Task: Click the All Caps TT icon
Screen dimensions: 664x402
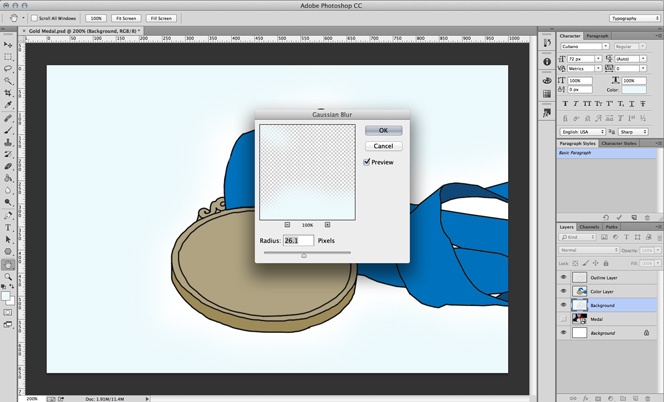Action: [x=587, y=104]
